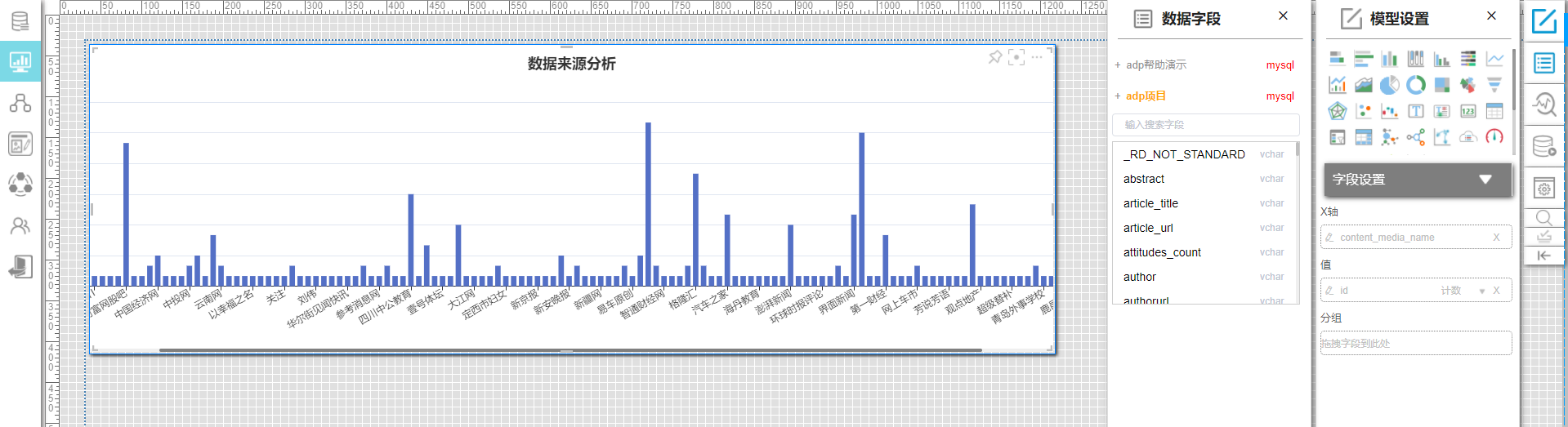Close the 数据字段 panel
The width and height of the screenshot is (1568, 427).
point(1283,16)
